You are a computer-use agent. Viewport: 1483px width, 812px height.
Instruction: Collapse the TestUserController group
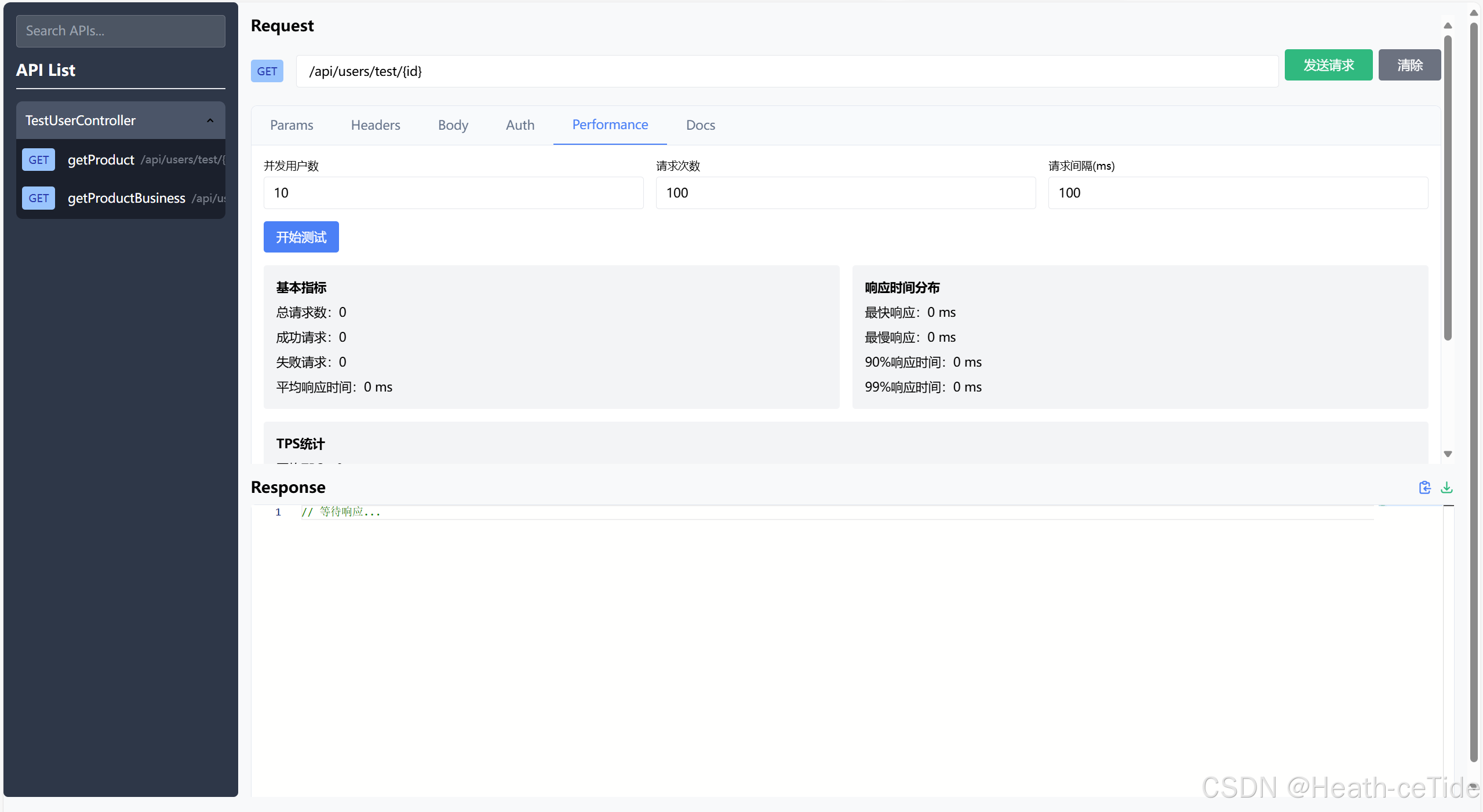coord(210,120)
